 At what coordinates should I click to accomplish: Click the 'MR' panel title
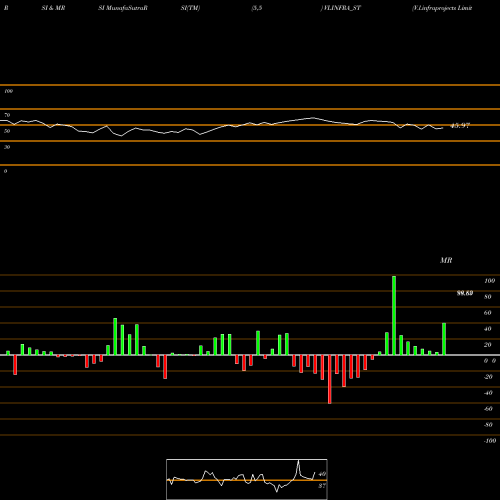446,260
